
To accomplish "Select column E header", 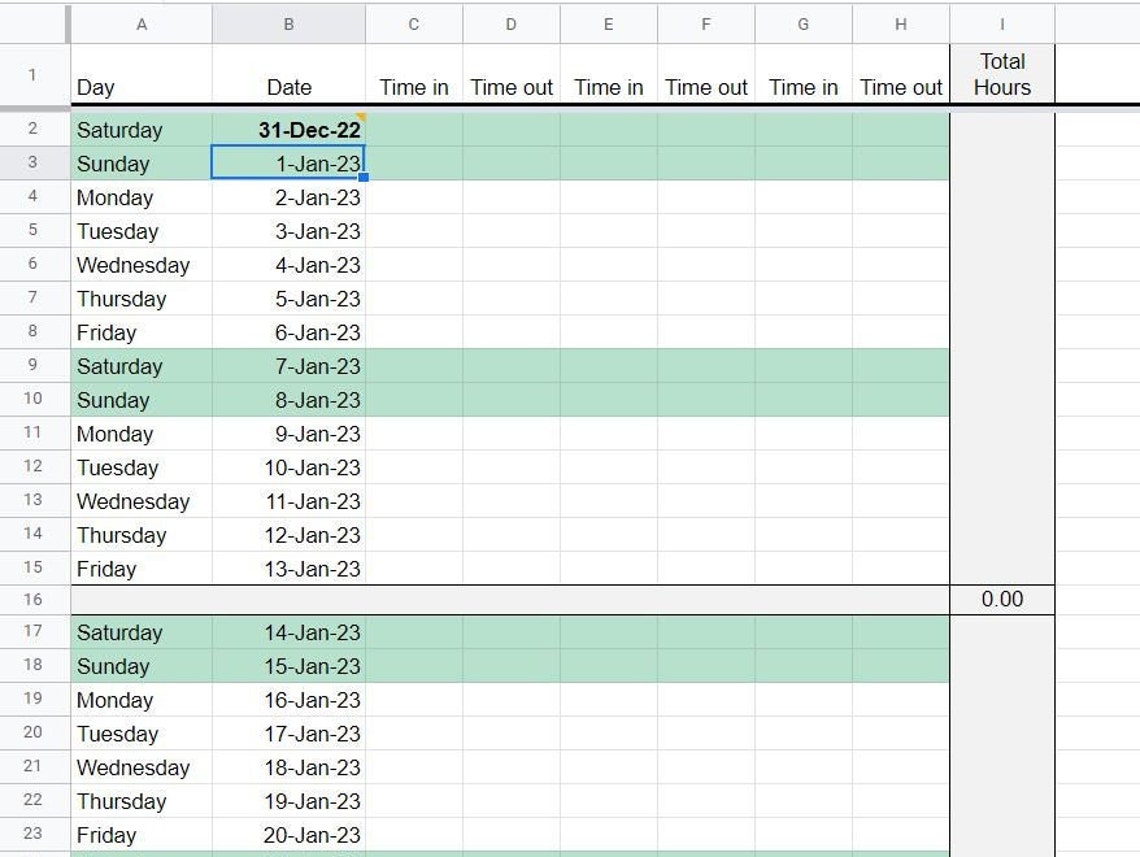I will coord(609,24).
